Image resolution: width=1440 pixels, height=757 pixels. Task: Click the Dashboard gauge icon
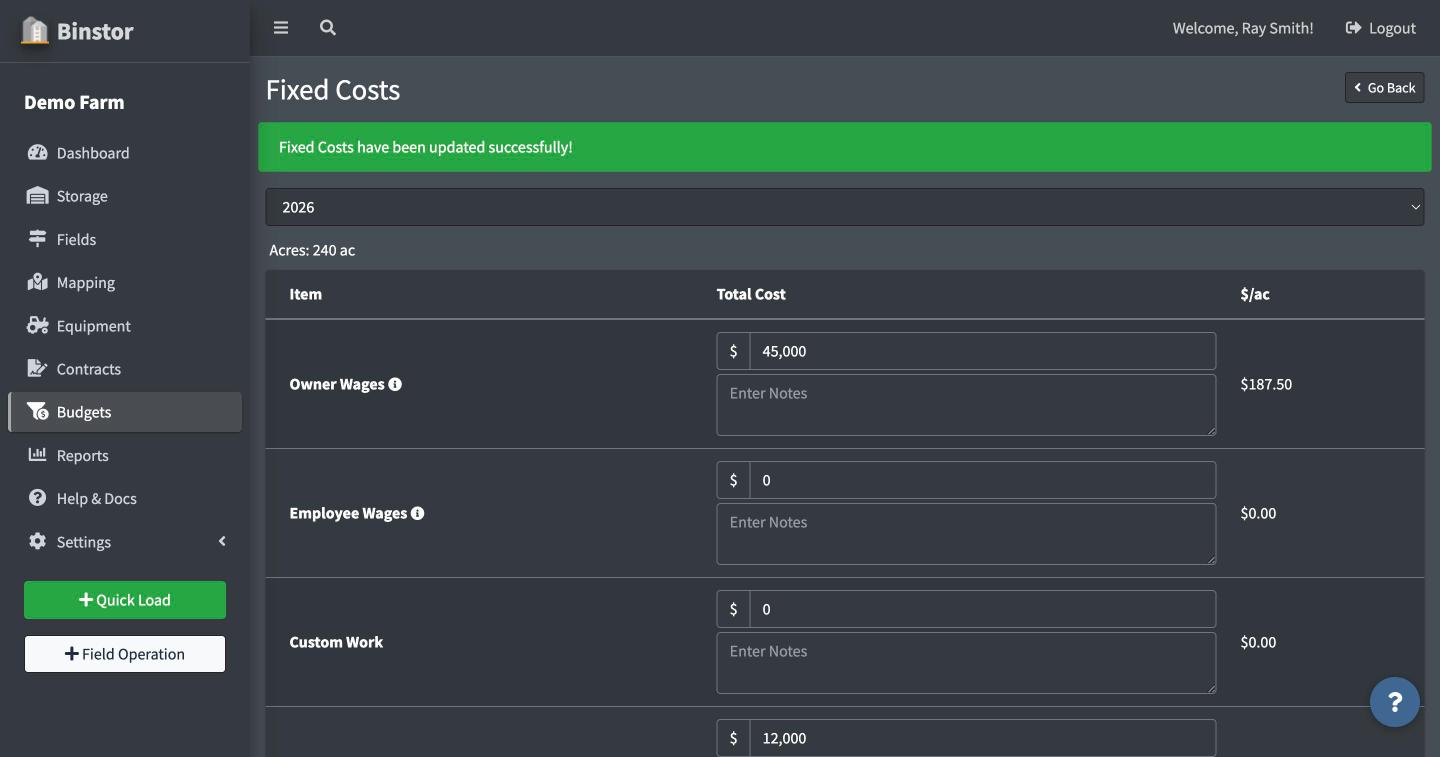(38, 153)
